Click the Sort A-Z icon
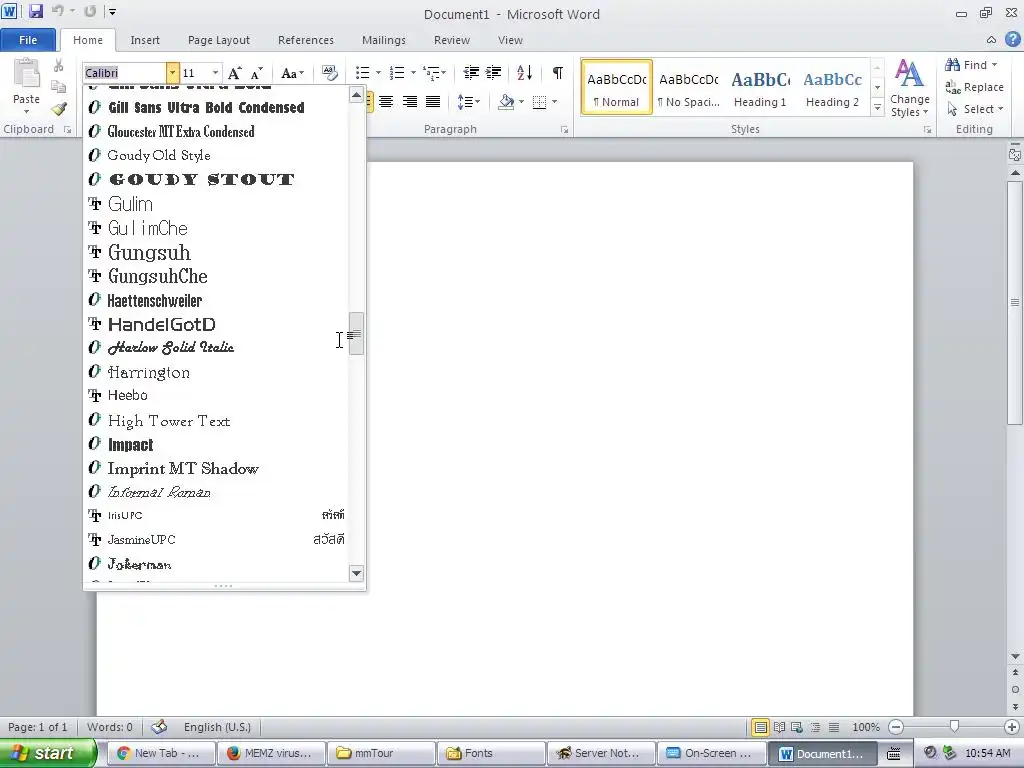The height and width of the screenshot is (768, 1024). (x=524, y=72)
